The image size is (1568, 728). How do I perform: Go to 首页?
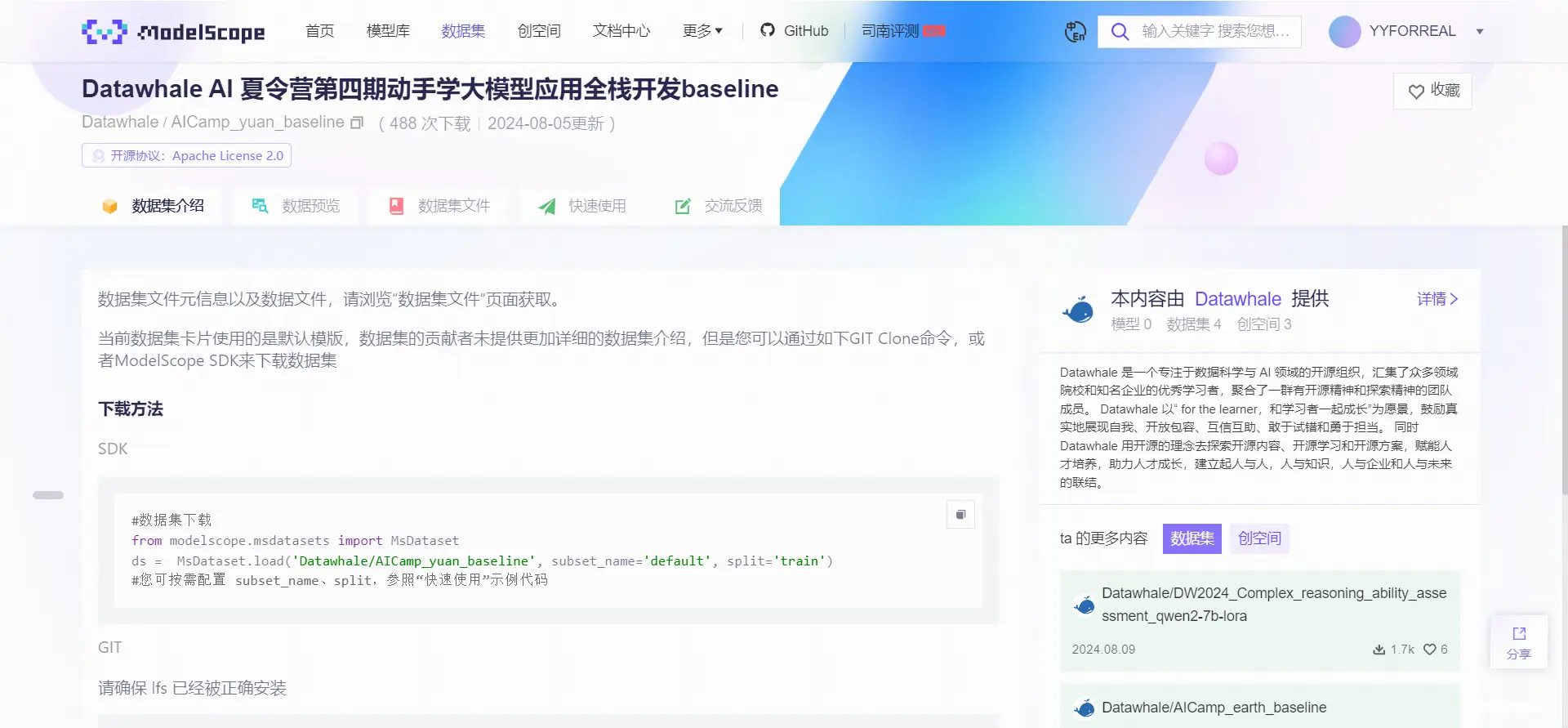pos(320,31)
